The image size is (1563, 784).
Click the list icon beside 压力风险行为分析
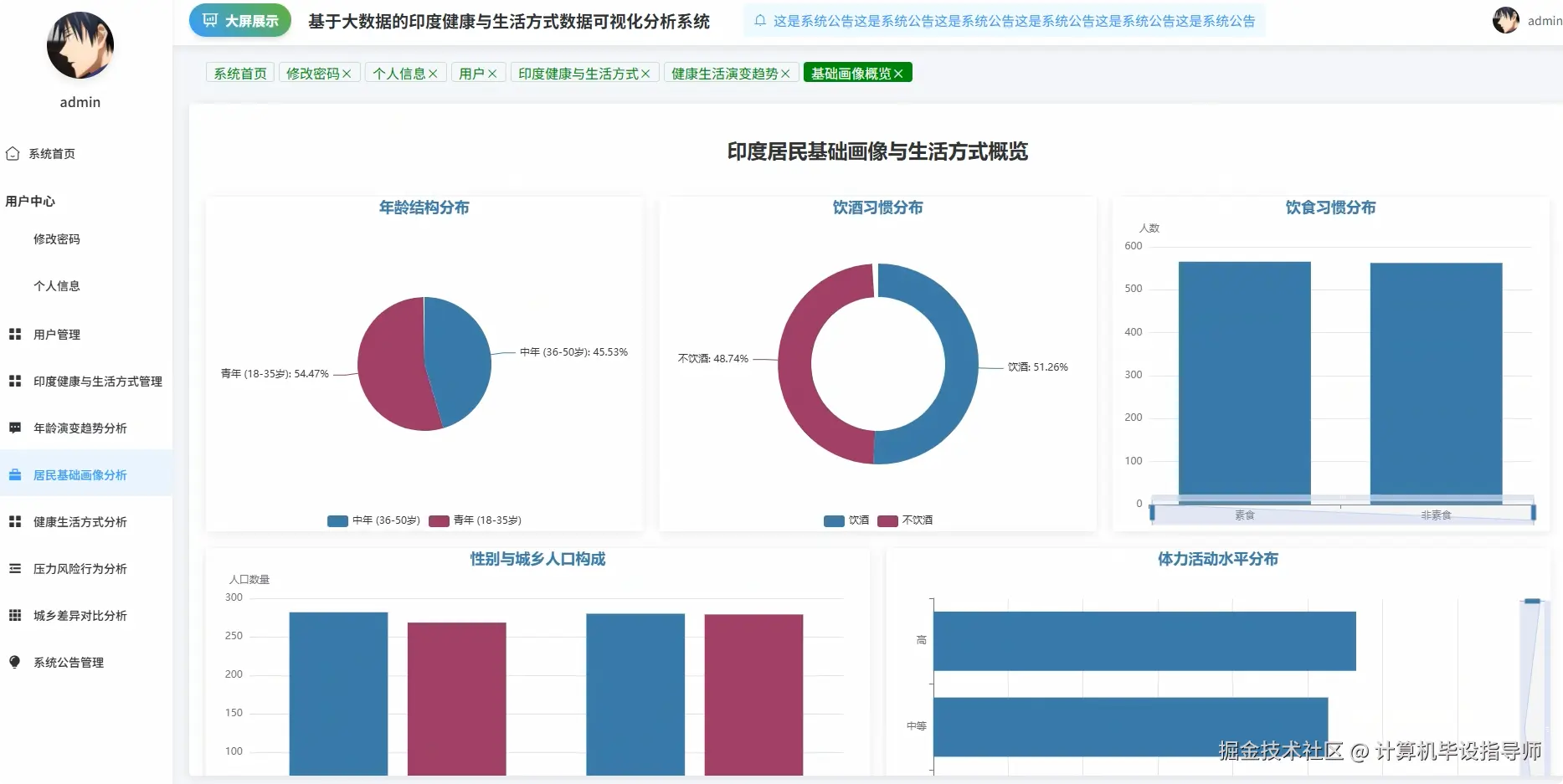pyautogui.click(x=15, y=568)
